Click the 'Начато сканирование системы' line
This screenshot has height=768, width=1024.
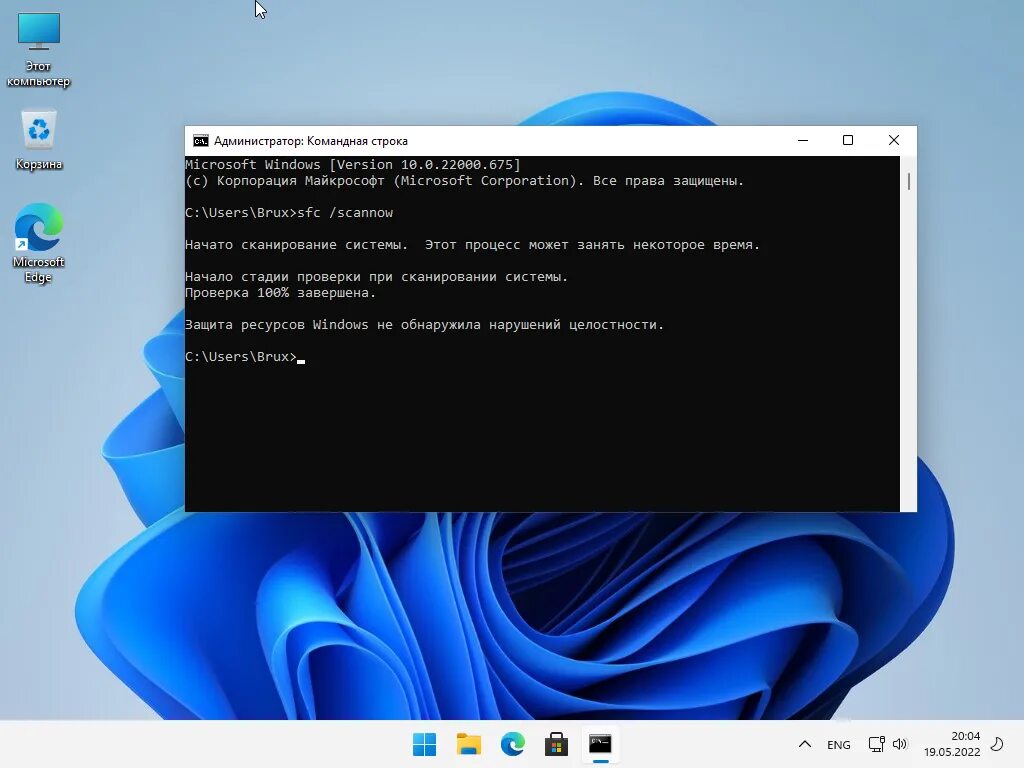pyautogui.click(x=472, y=245)
